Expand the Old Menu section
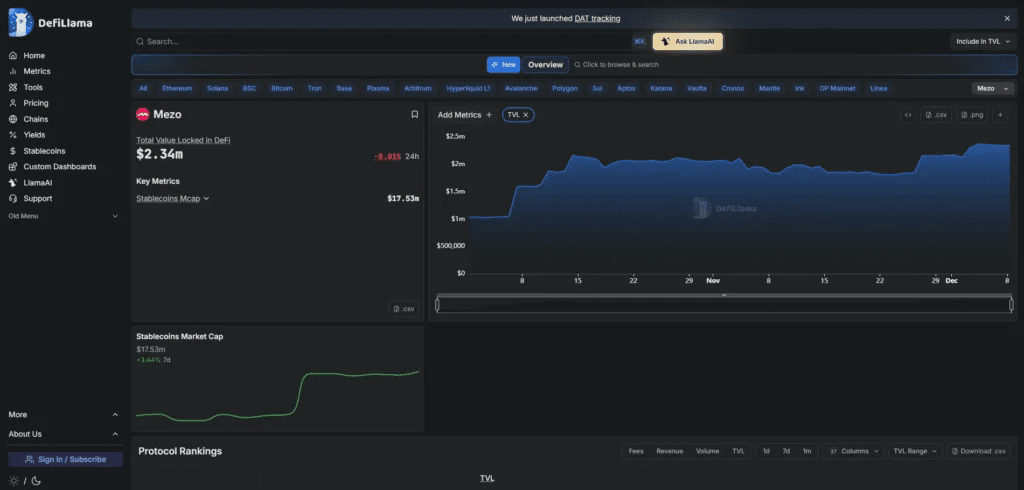Screen dimensions: 1024x490 coord(63,216)
